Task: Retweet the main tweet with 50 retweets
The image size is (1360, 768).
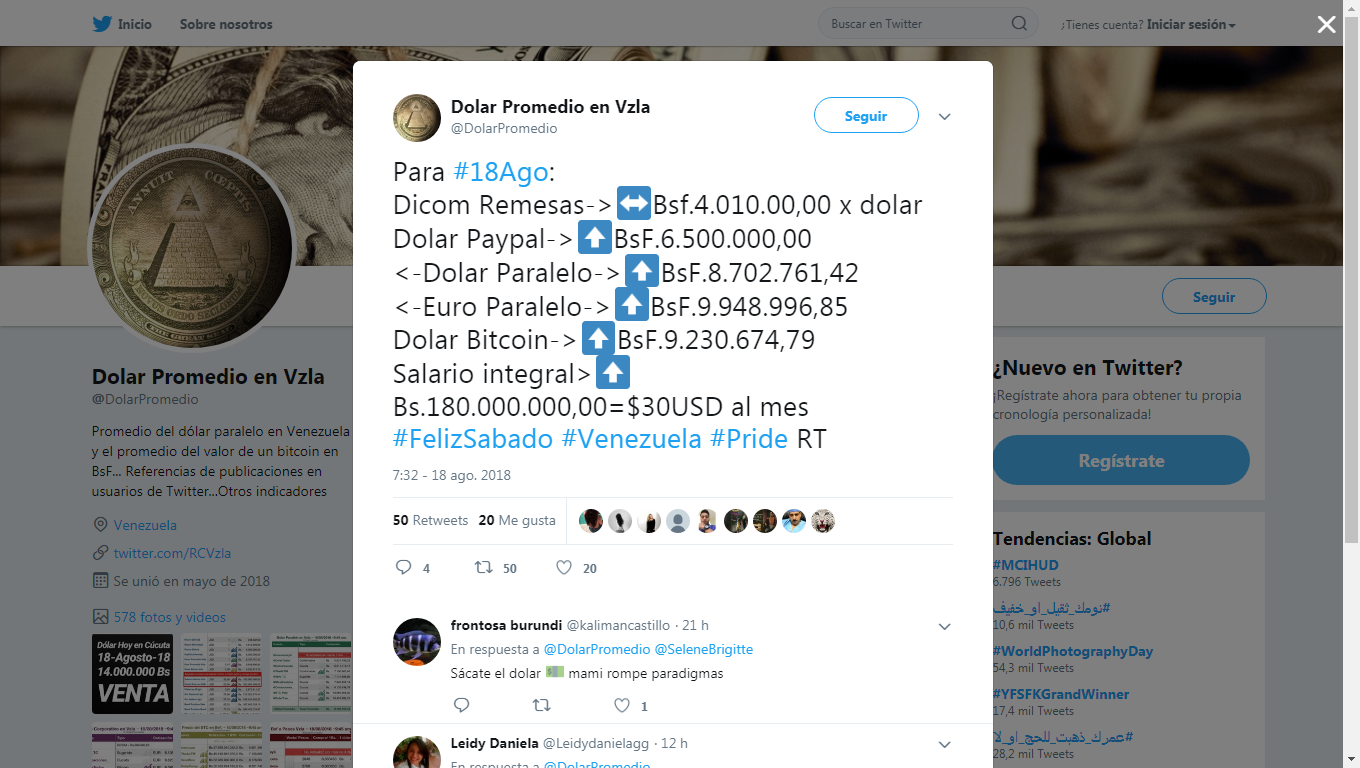Action: (484, 567)
